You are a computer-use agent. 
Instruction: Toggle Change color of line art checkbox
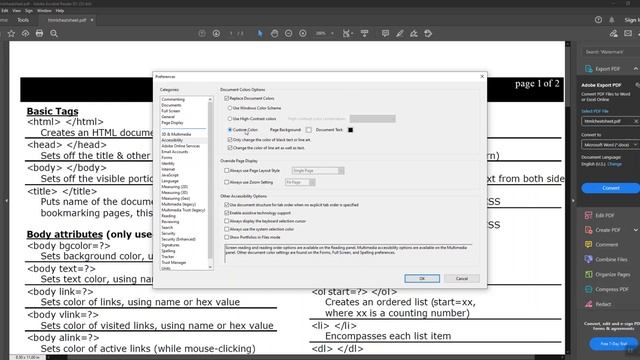click(230, 148)
